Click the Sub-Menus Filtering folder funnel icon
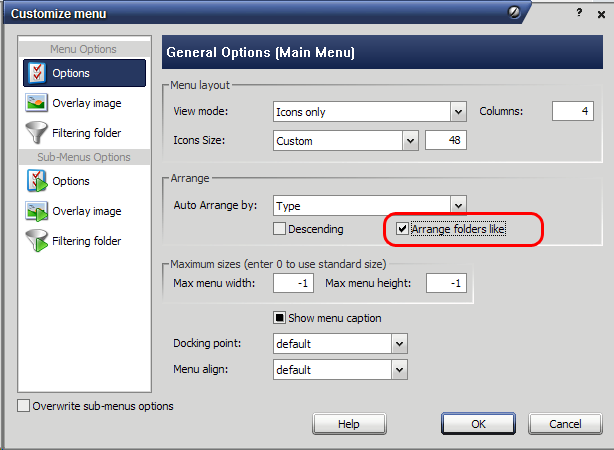Viewport: 614px width, 450px height. click(x=36, y=240)
